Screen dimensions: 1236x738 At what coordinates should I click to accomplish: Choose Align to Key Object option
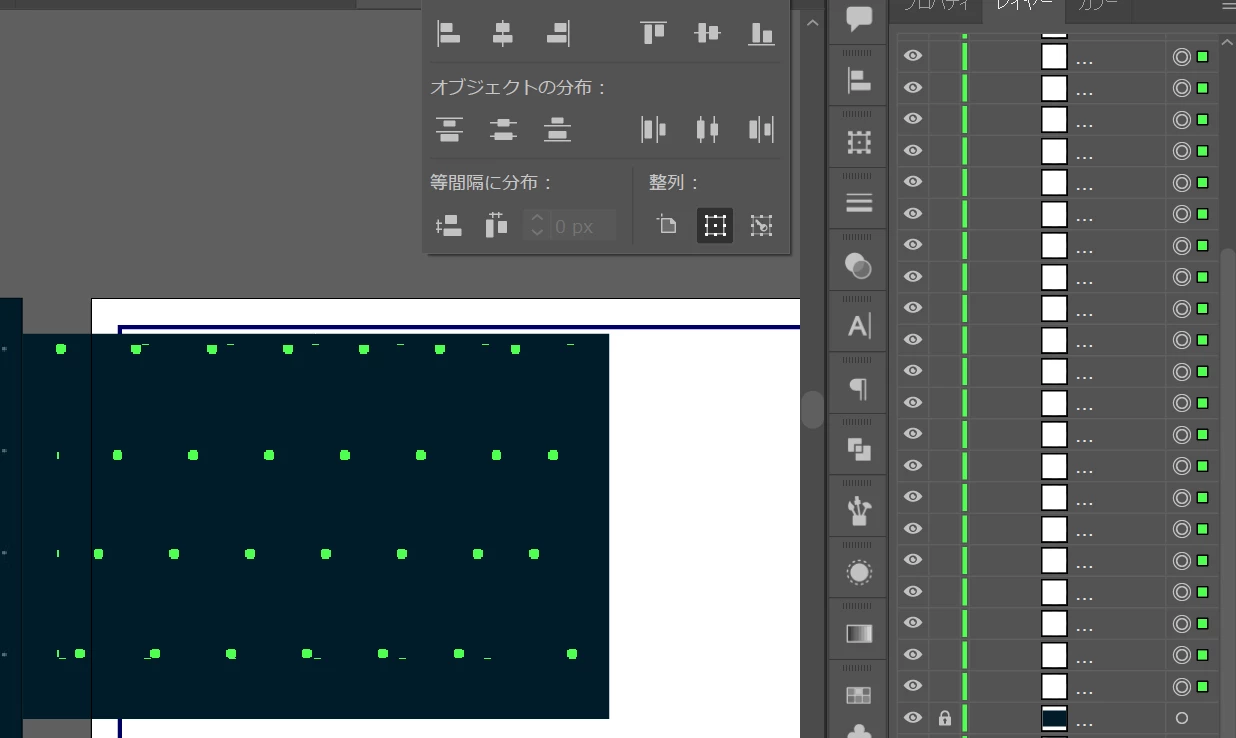pos(762,226)
